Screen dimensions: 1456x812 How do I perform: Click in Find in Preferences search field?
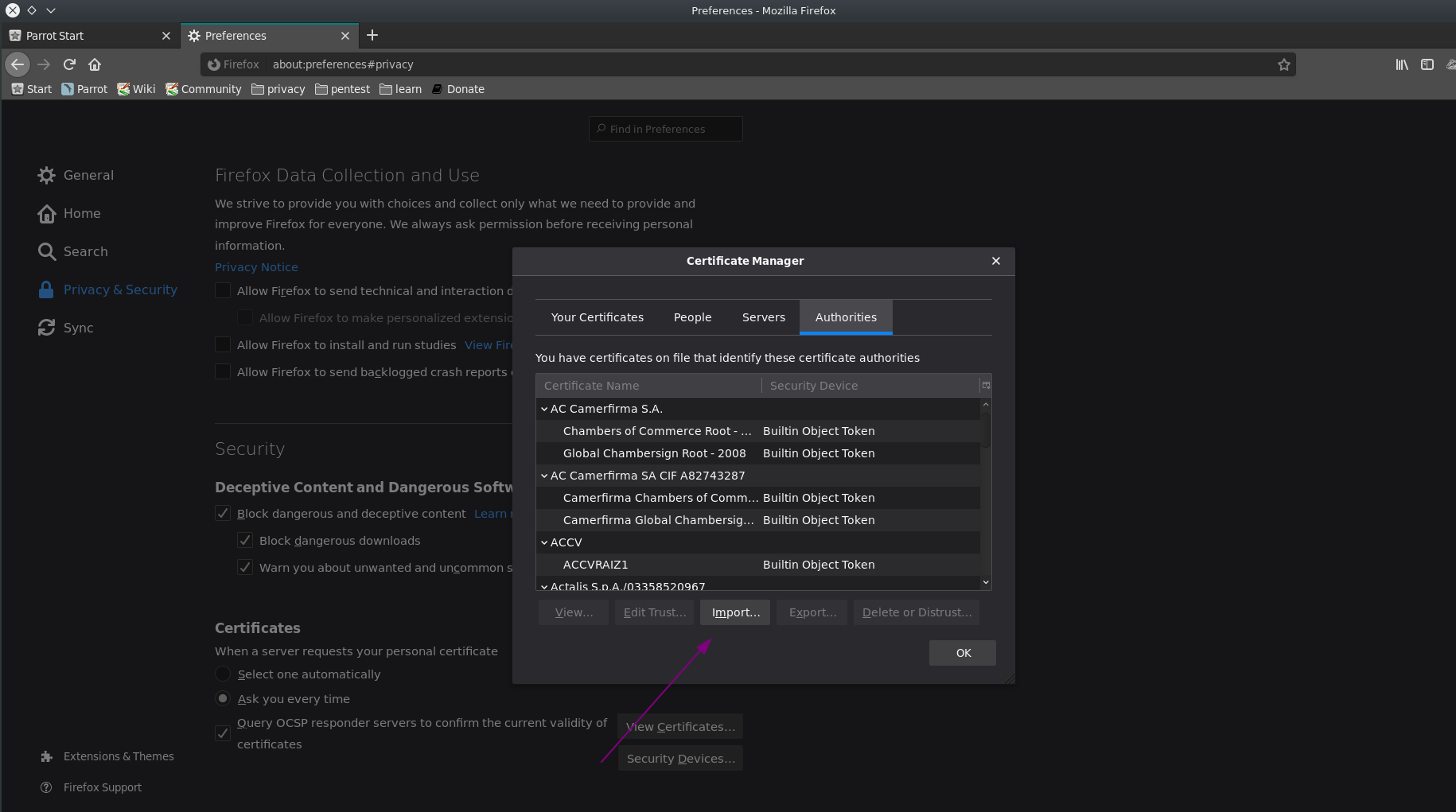666,129
